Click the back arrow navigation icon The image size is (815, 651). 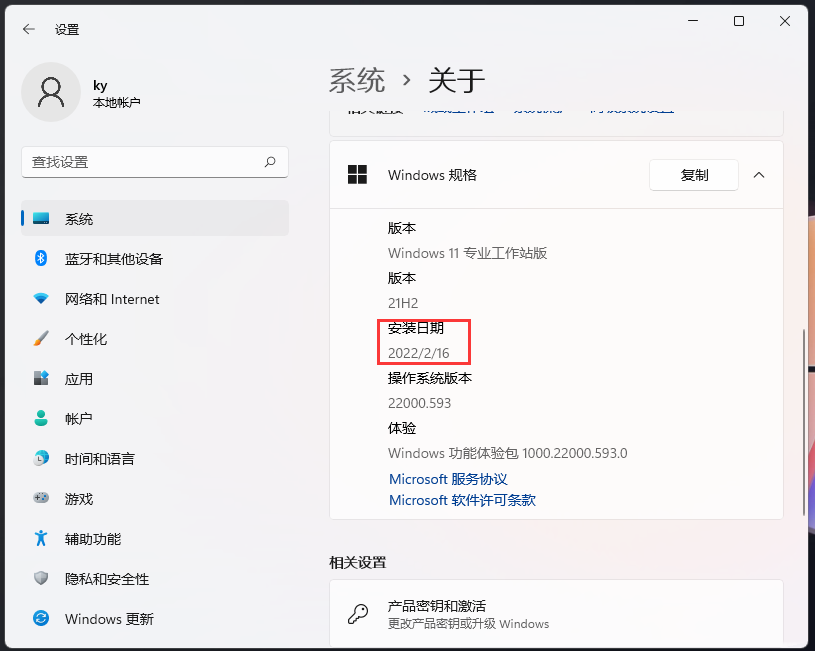[x=28, y=29]
